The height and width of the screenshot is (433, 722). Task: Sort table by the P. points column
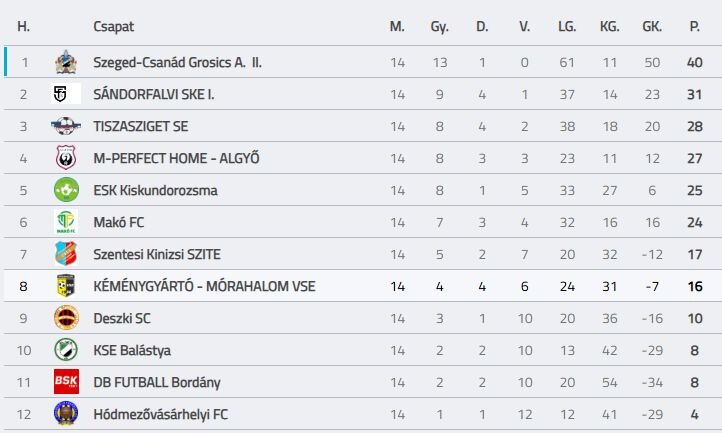click(x=694, y=26)
